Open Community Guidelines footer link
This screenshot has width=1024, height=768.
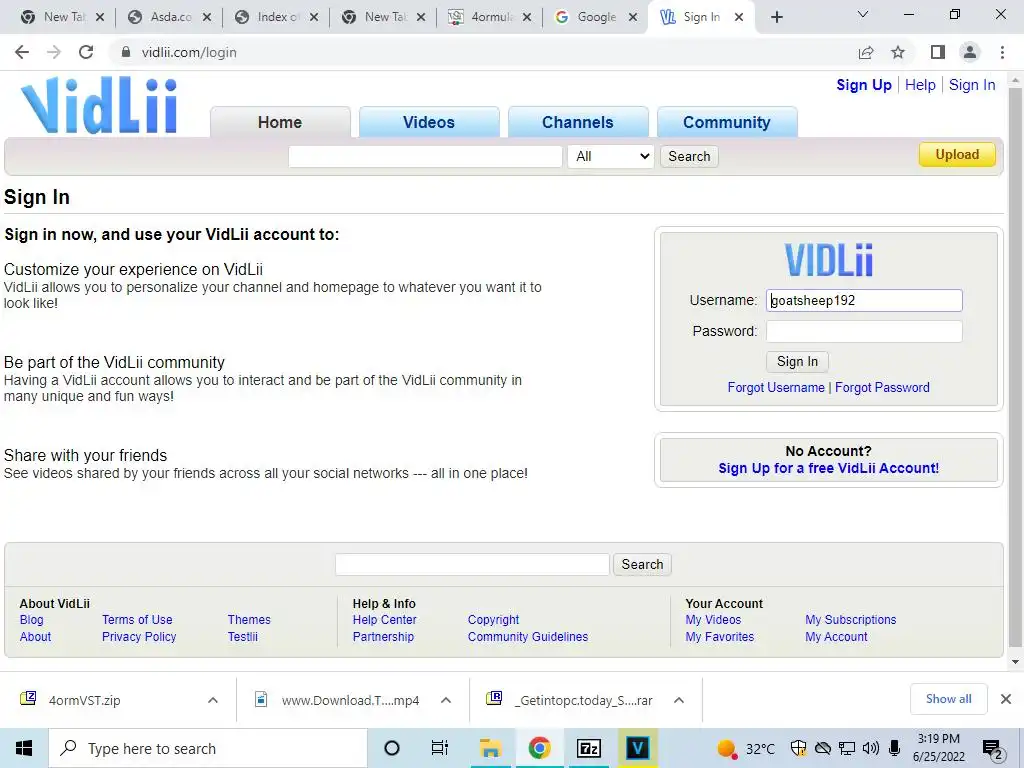coord(528,637)
